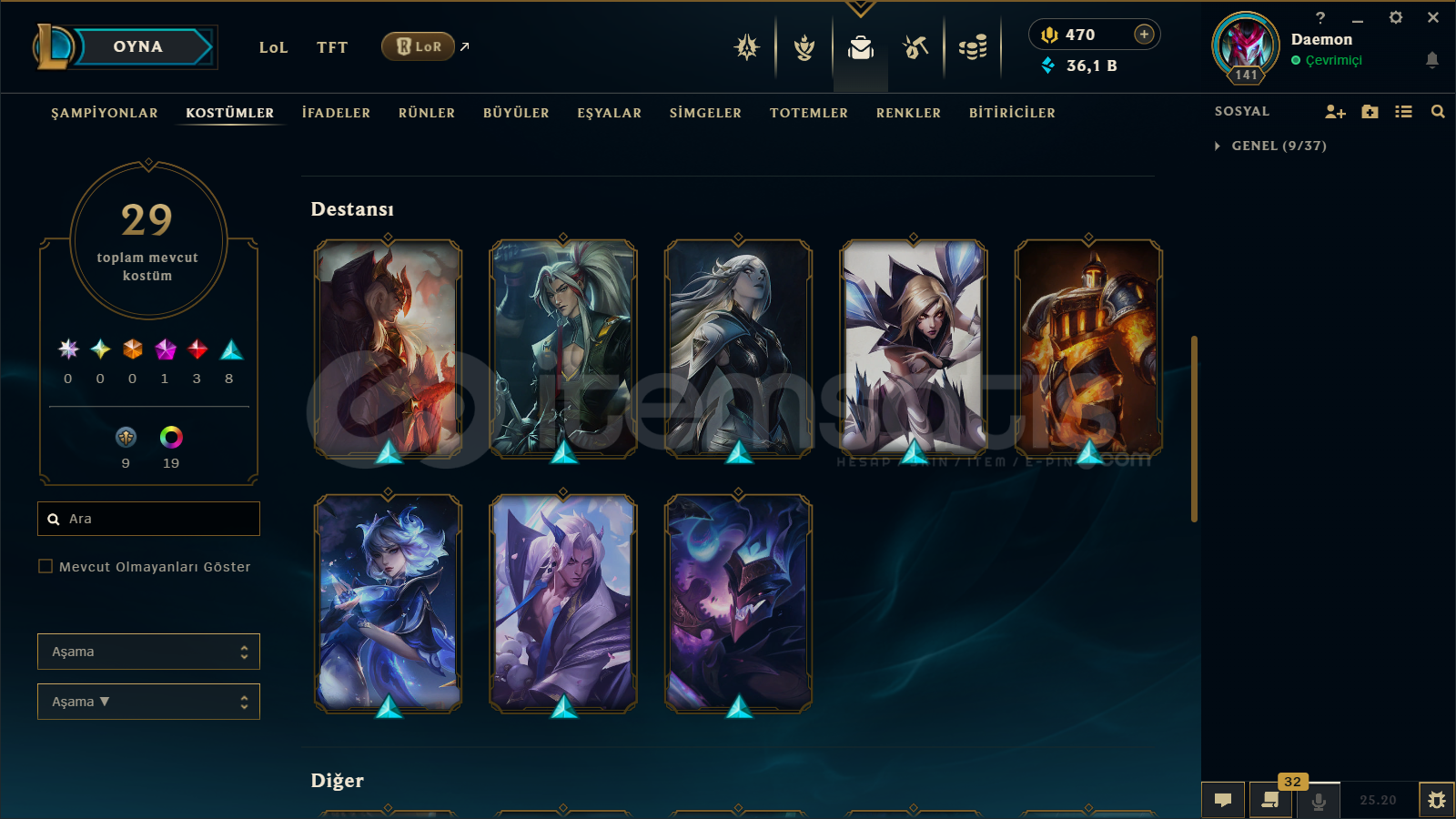The width and height of the screenshot is (1456, 819).
Task: Switch to the TOTEMLER tab
Action: 809,113
